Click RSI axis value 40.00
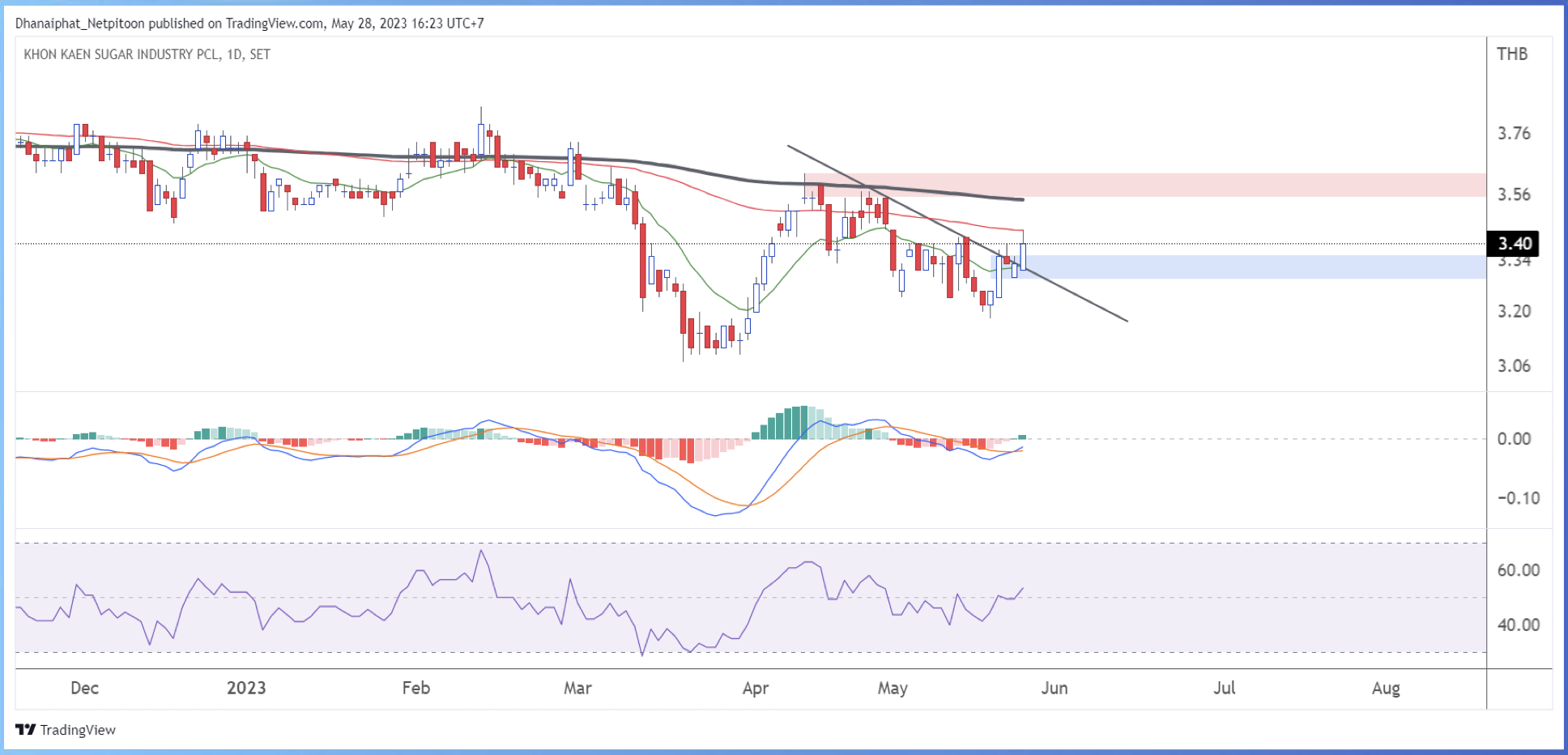This screenshot has width=1568, height=755. (x=1519, y=625)
